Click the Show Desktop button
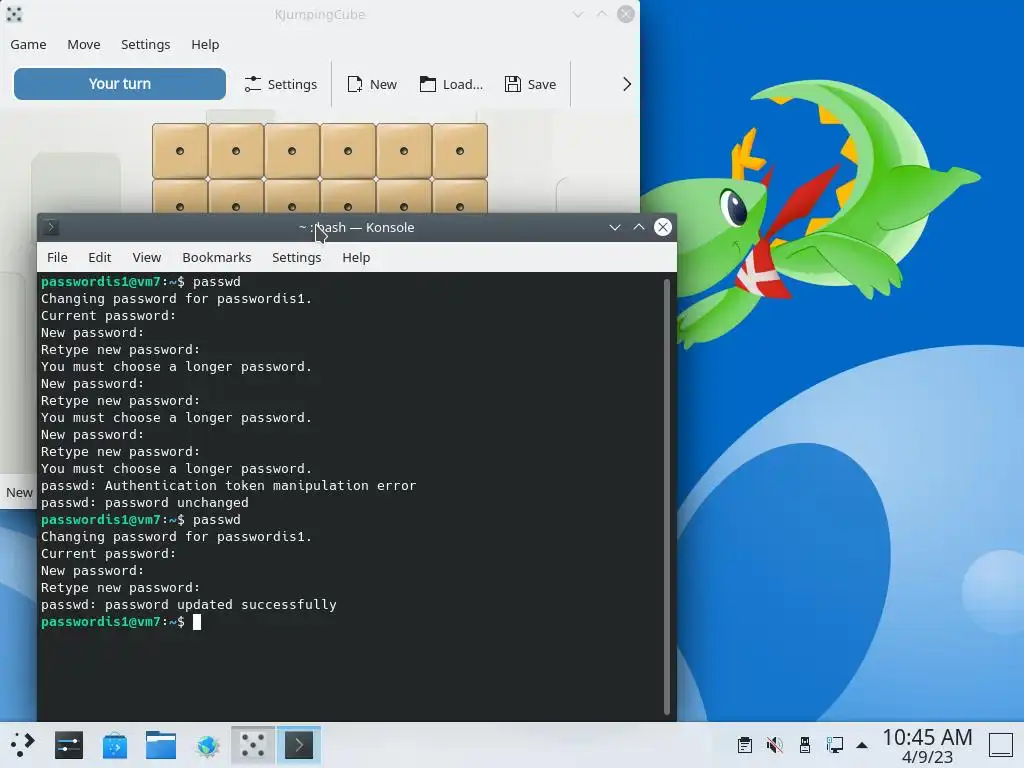The height and width of the screenshot is (768, 1024). [1000, 745]
